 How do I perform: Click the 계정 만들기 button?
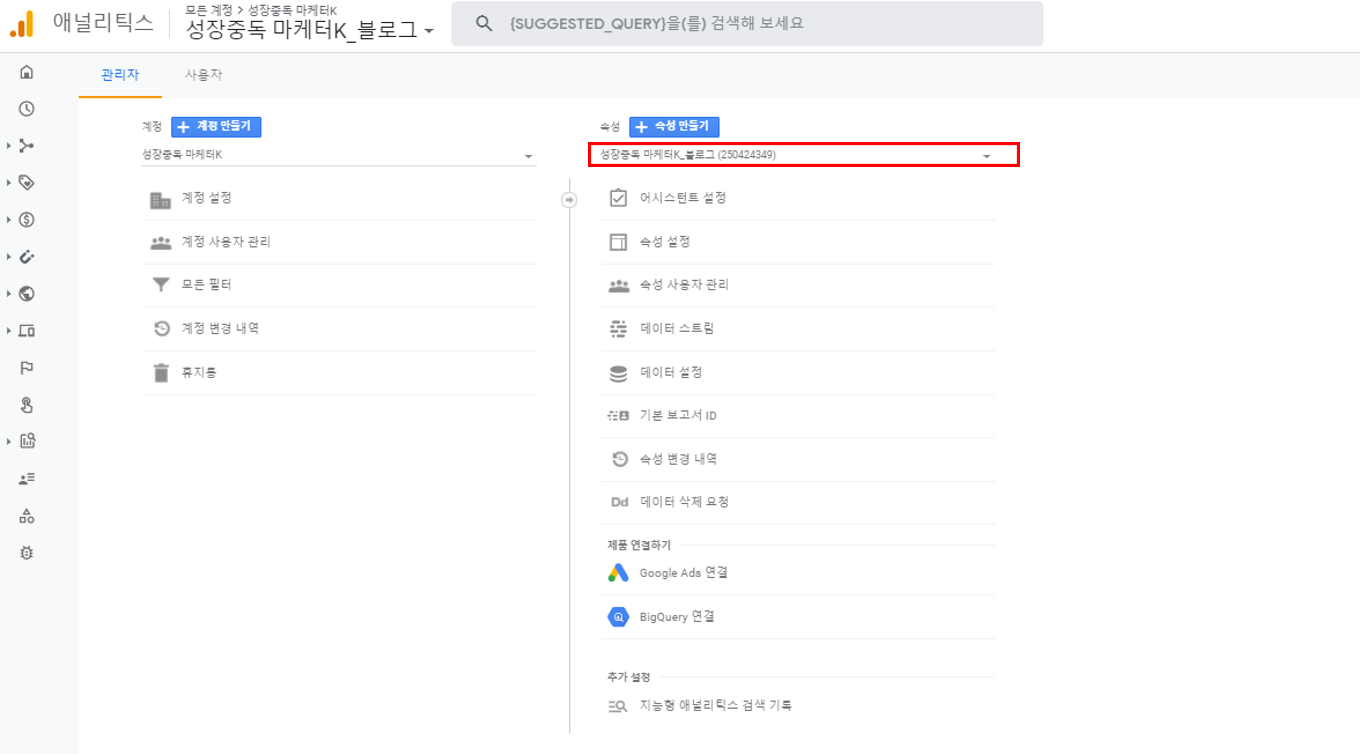pos(216,126)
